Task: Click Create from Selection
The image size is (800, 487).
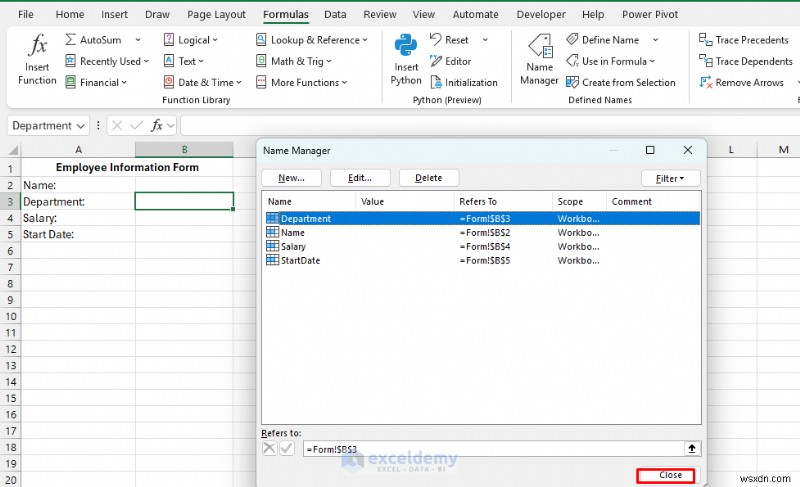Action: pos(621,82)
